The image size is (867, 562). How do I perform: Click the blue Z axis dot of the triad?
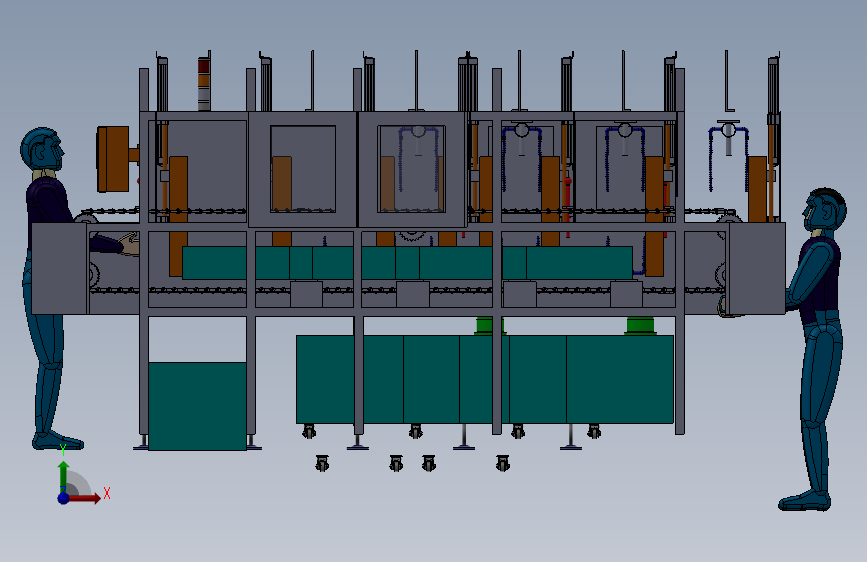pos(64,498)
